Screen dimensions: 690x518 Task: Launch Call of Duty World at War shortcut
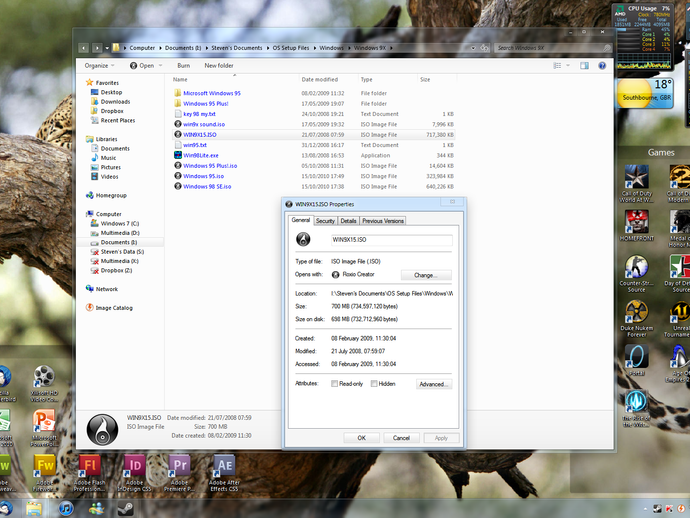coord(636,183)
